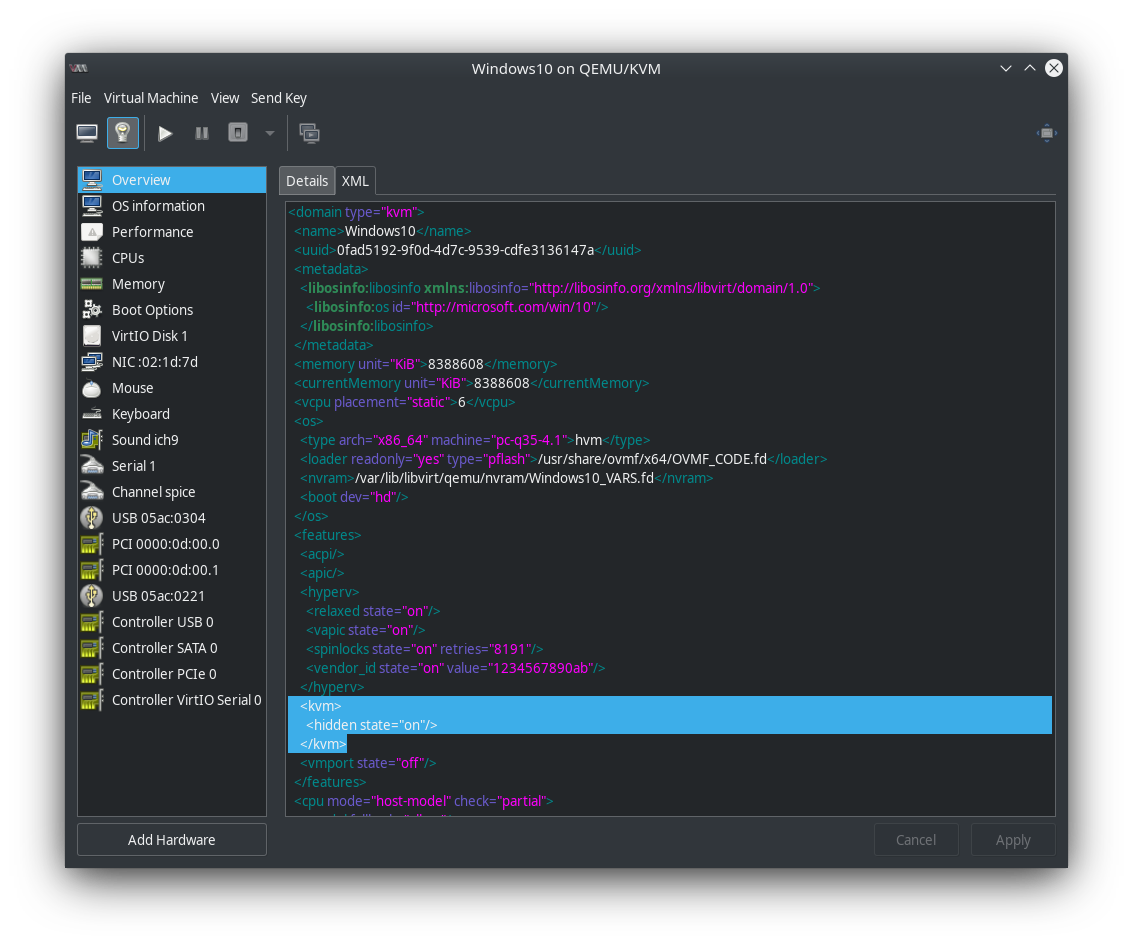Viewport: 1133px width, 945px height.
Task: Click the Cancel button
Action: pyautogui.click(x=916, y=840)
